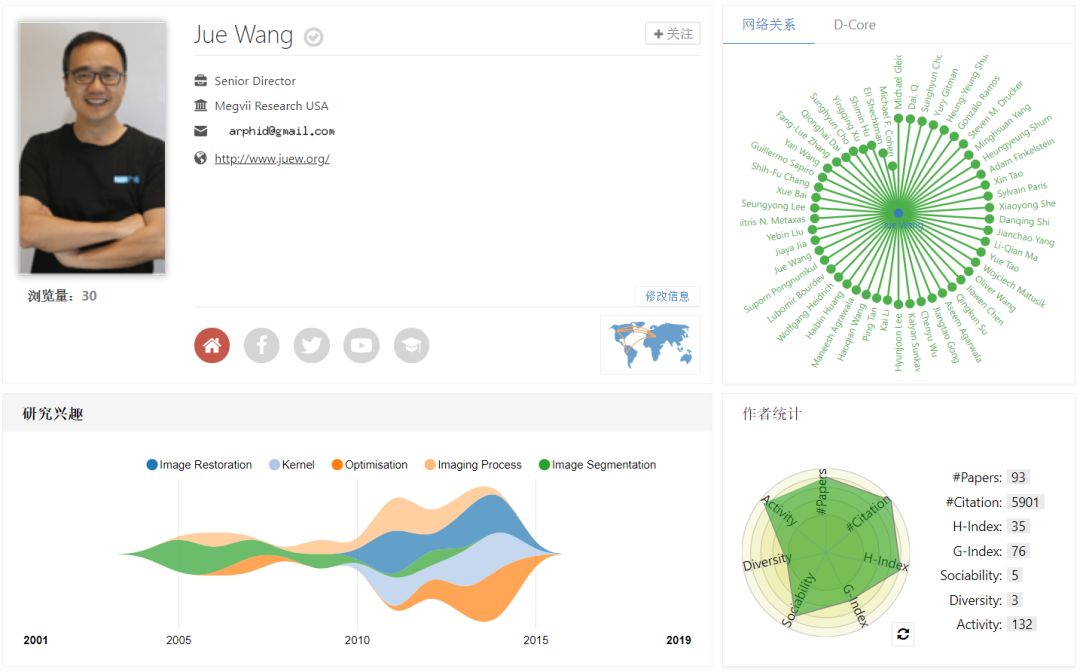The width and height of the screenshot is (1080, 672).
Task: Click the graduation cap scholar icon
Action: click(411, 345)
